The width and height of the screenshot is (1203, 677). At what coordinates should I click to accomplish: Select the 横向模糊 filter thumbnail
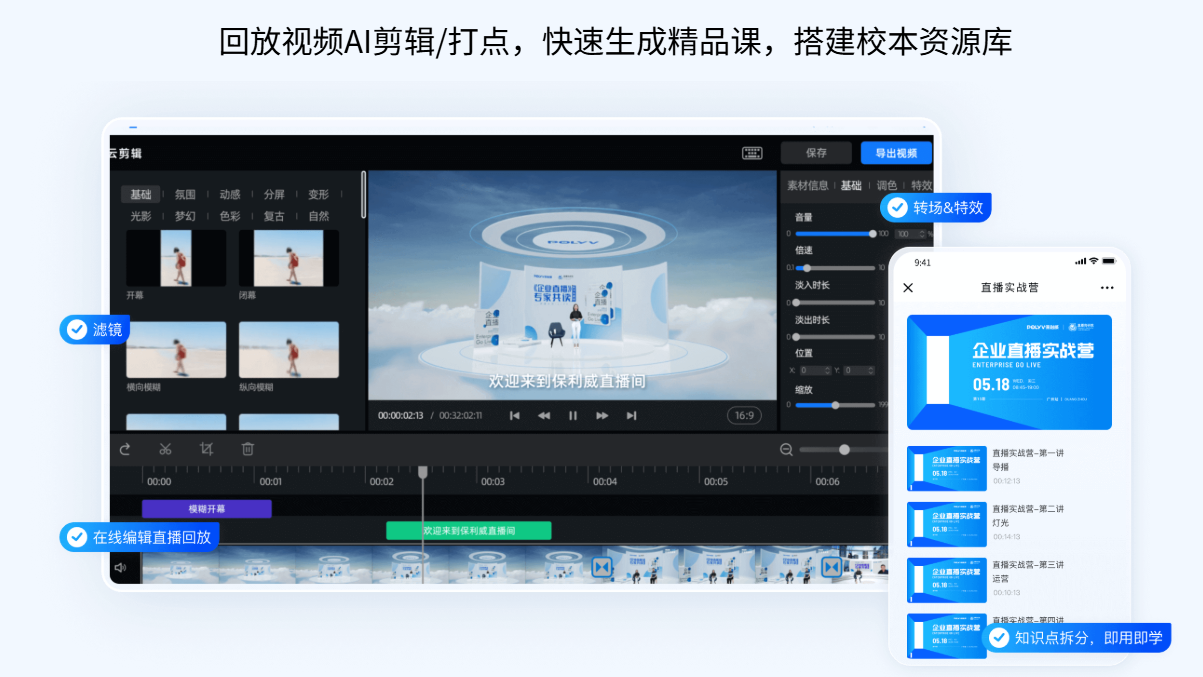(x=176, y=350)
